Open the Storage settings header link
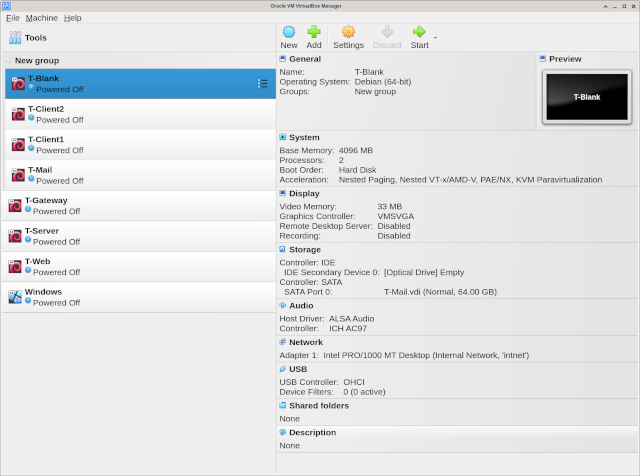This screenshot has width=640, height=476. click(x=305, y=249)
